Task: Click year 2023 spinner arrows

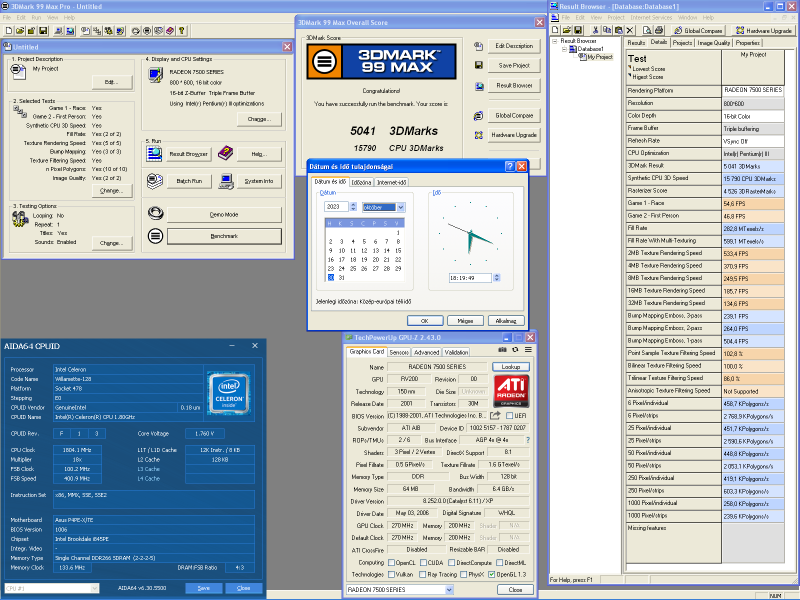Action: tap(353, 207)
